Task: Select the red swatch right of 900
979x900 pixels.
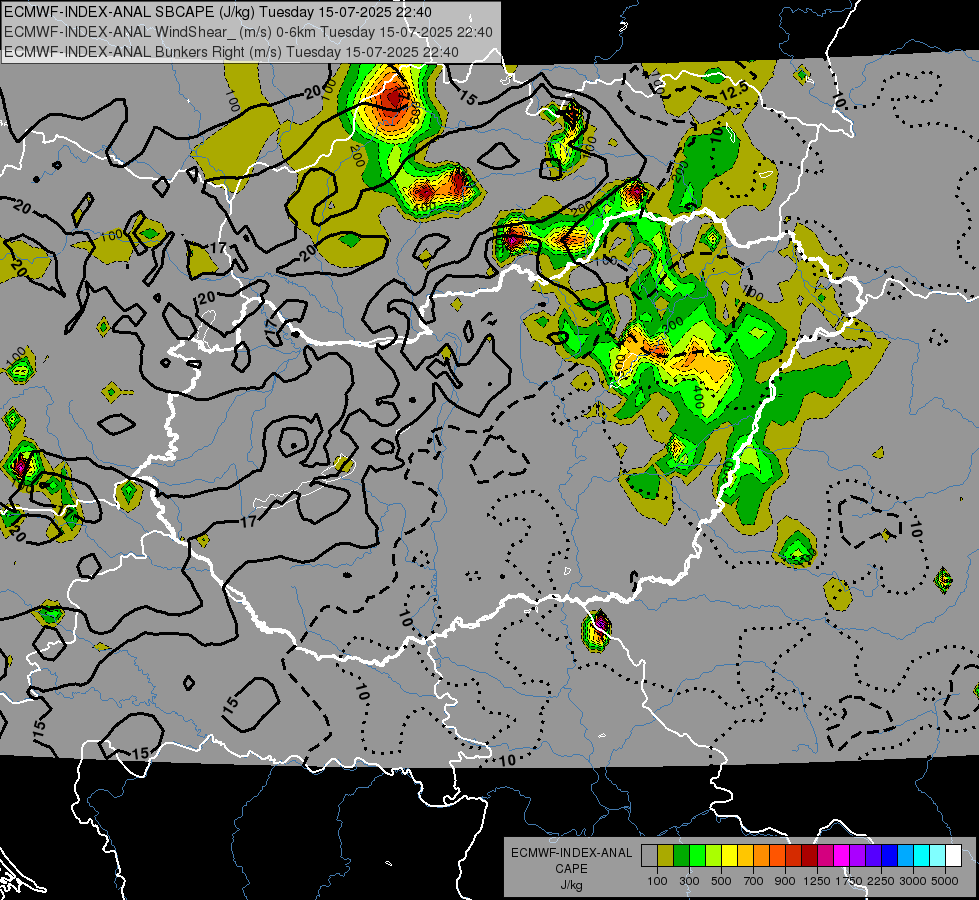Action: point(794,855)
